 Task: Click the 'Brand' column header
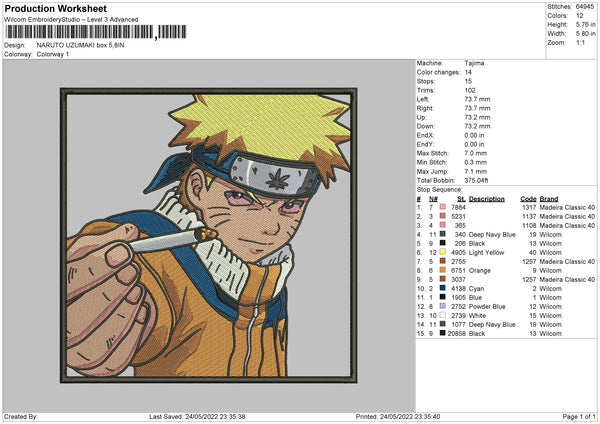tap(549, 199)
